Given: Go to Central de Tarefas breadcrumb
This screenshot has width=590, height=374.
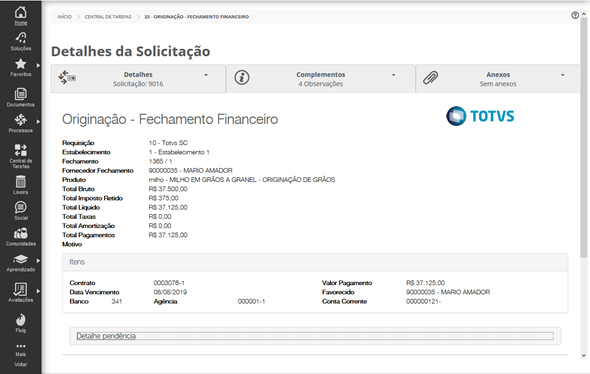Looking at the screenshot, I should tap(108, 17).
